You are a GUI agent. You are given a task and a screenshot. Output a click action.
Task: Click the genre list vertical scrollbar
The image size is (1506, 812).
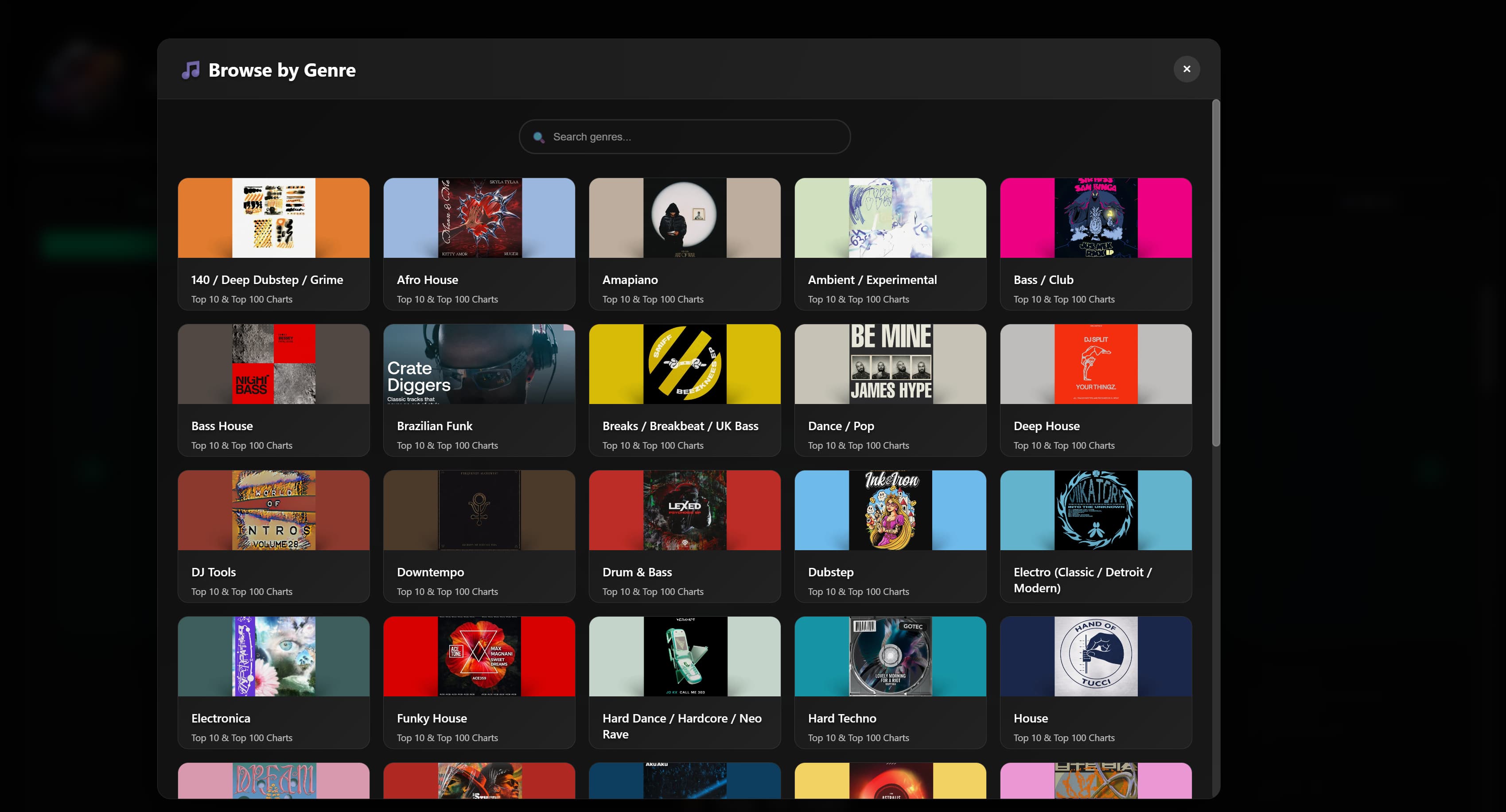pos(1216,272)
